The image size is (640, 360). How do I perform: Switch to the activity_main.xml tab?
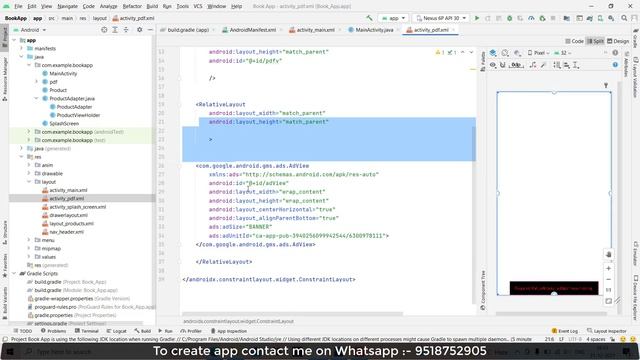pyautogui.click(x=315, y=30)
